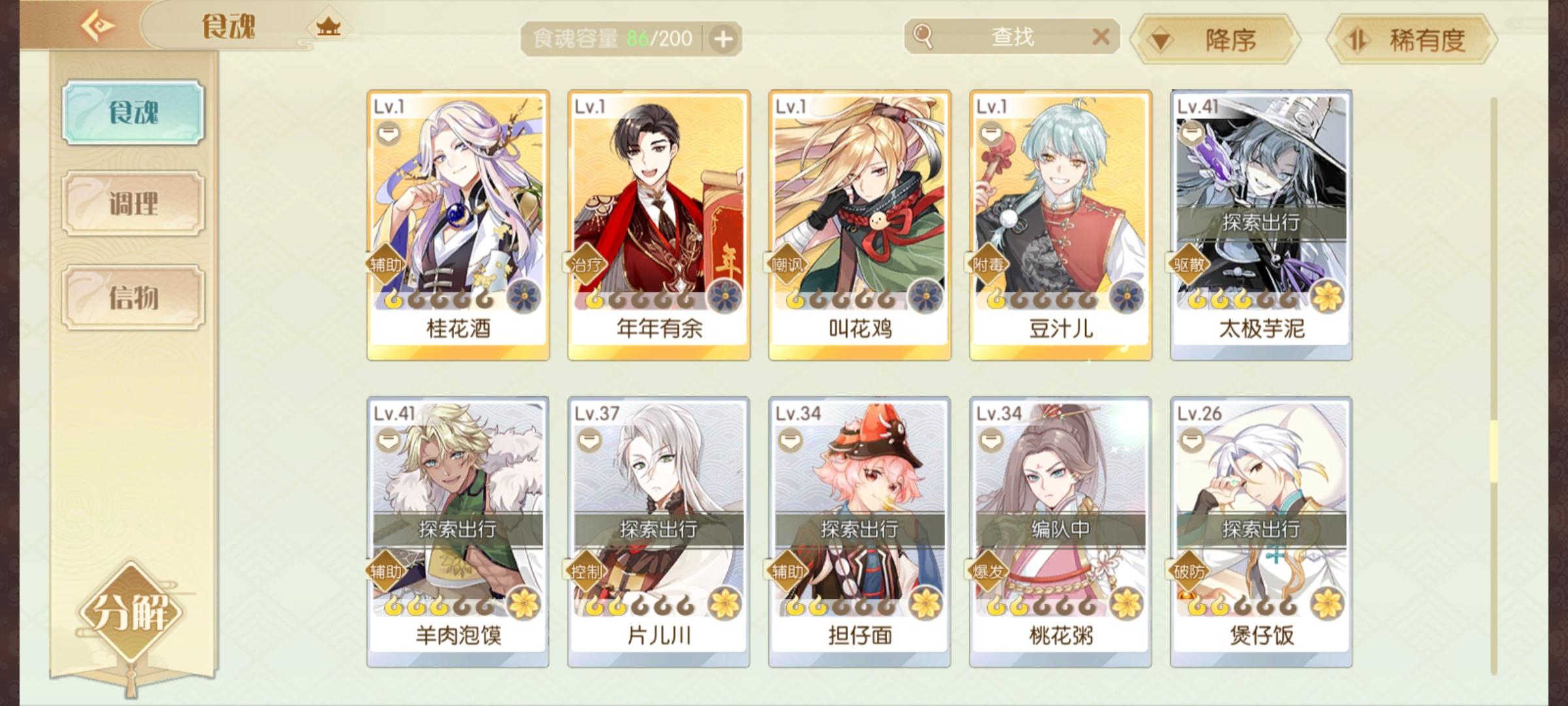The height and width of the screenshot is (706, 1568).
Task: Tap the back arrow icon
Action: coord(98,27)
